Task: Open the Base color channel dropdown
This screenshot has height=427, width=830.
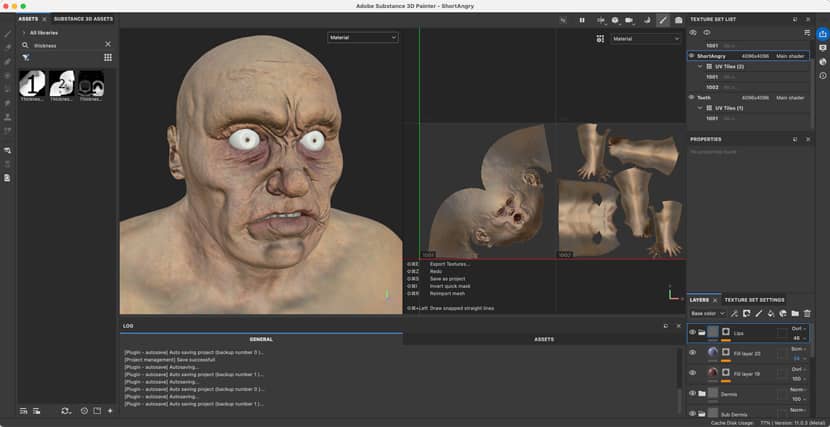Action: pyautogui.click(x=708, y=314)
